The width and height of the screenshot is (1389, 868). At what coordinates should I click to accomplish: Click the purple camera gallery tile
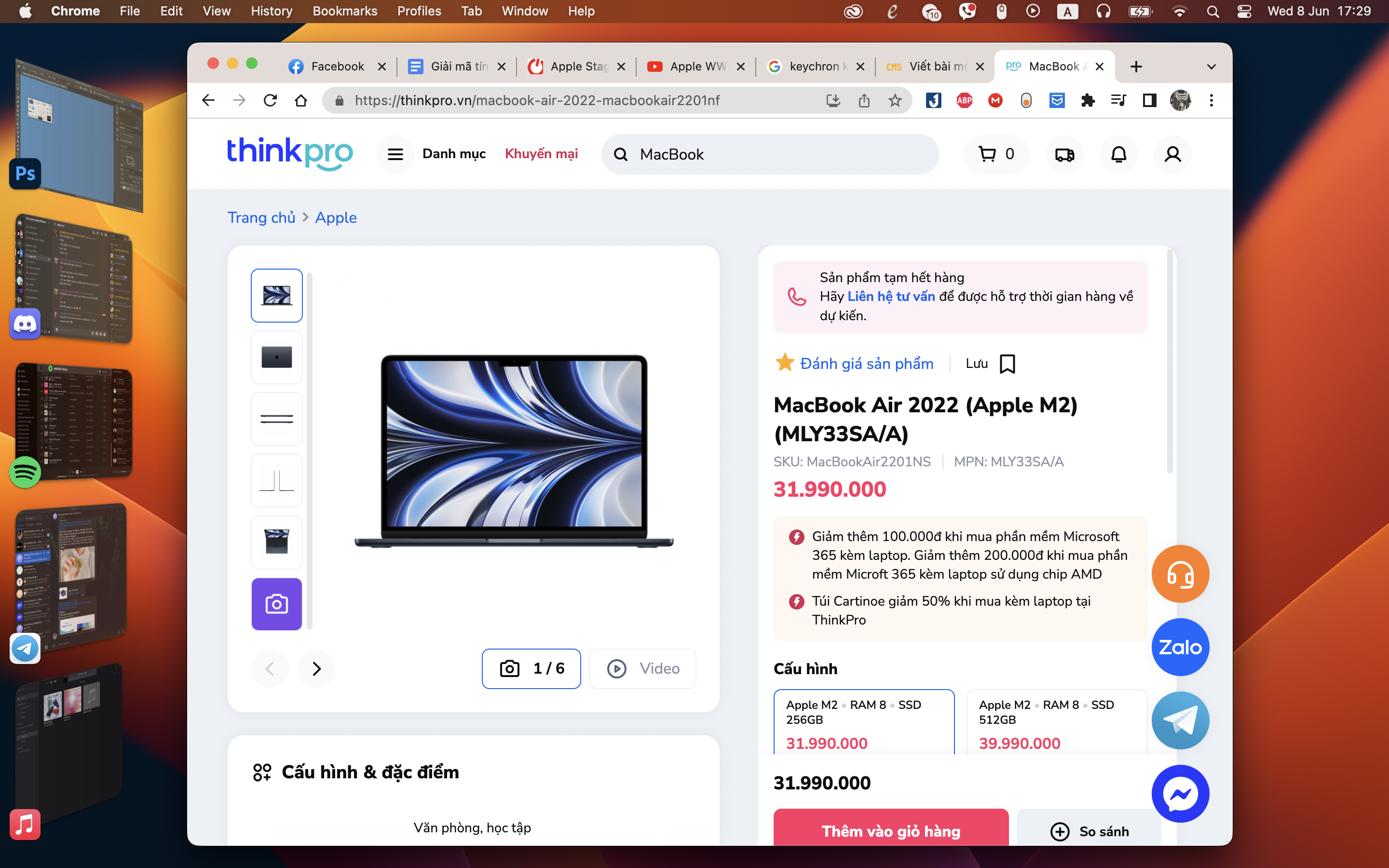pos(277,604)
